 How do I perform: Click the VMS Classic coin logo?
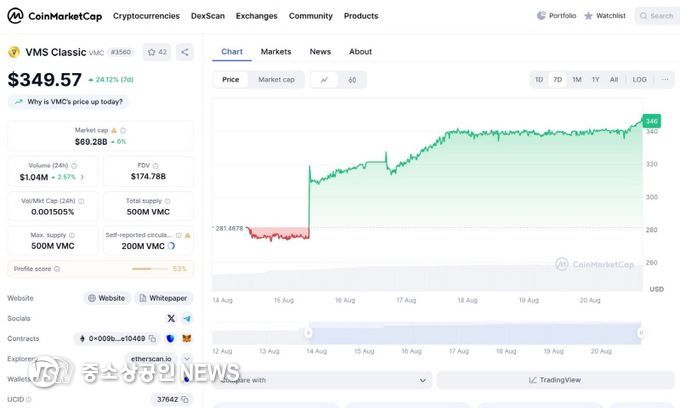tap(14, 52)
